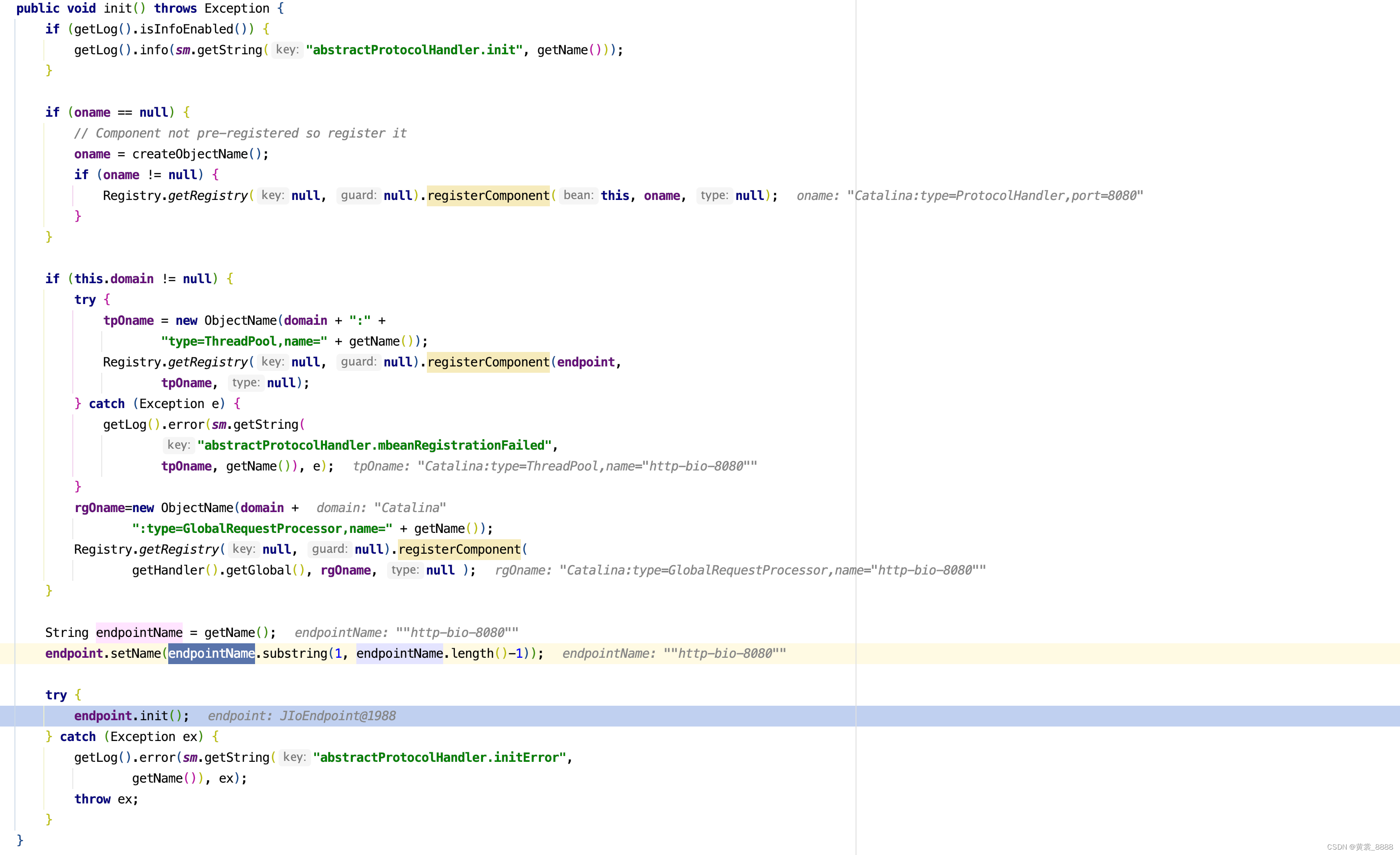Viewport: 1400px width, 855px height.
Task: Click the "abstractProtocolHandler.mbeanRegistrationFailed" string
Action: coord(374,445)
